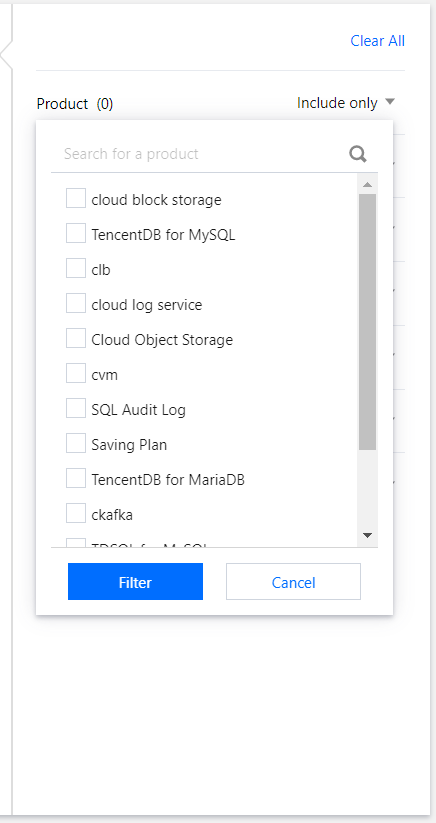Viewport: 436px width, 823px height.
Task: Click the Cancel button
Action: (x=293, y=582)
